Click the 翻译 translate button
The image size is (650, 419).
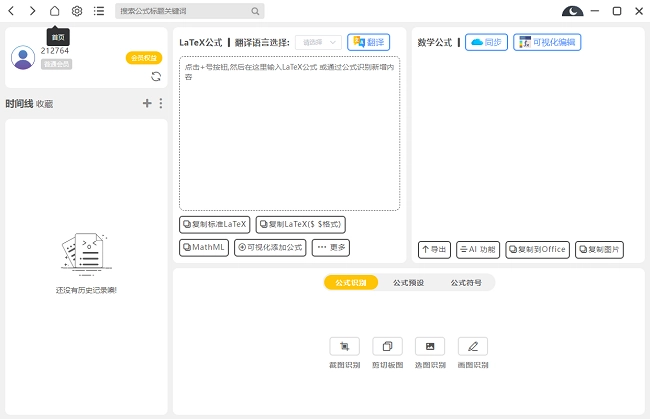click(369, 42)
